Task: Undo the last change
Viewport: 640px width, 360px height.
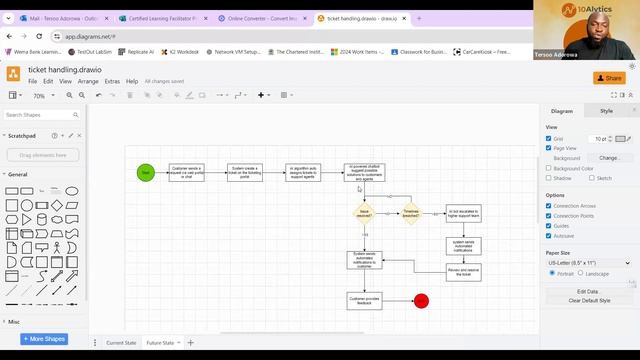Action: [x=99, y=95]
